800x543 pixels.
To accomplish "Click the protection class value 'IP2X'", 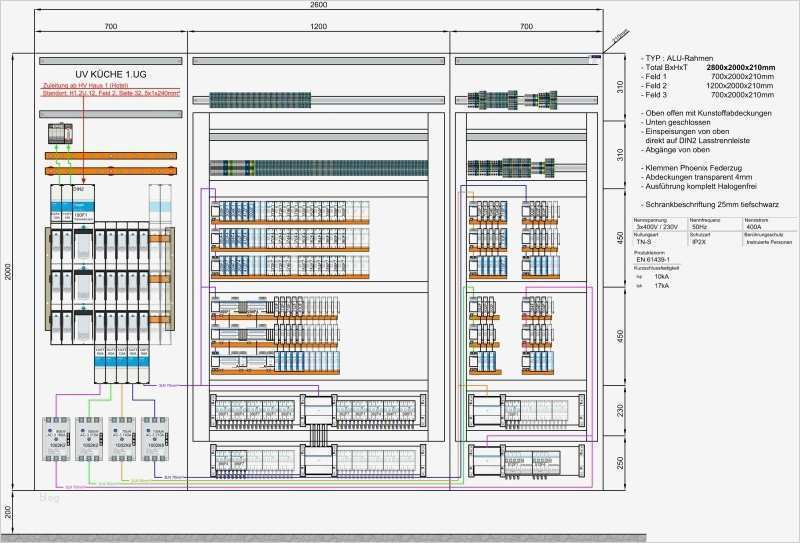I will click(698, 242).
